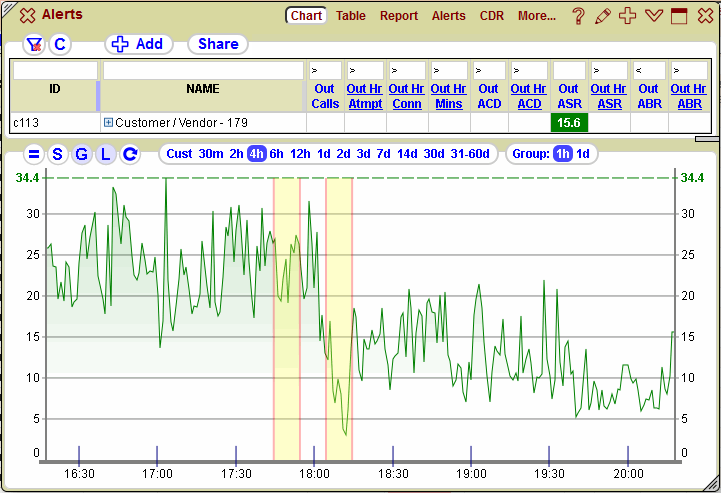Toggle the L chart option button
This screenshot has width=721, height=493.
coord(106,154)
